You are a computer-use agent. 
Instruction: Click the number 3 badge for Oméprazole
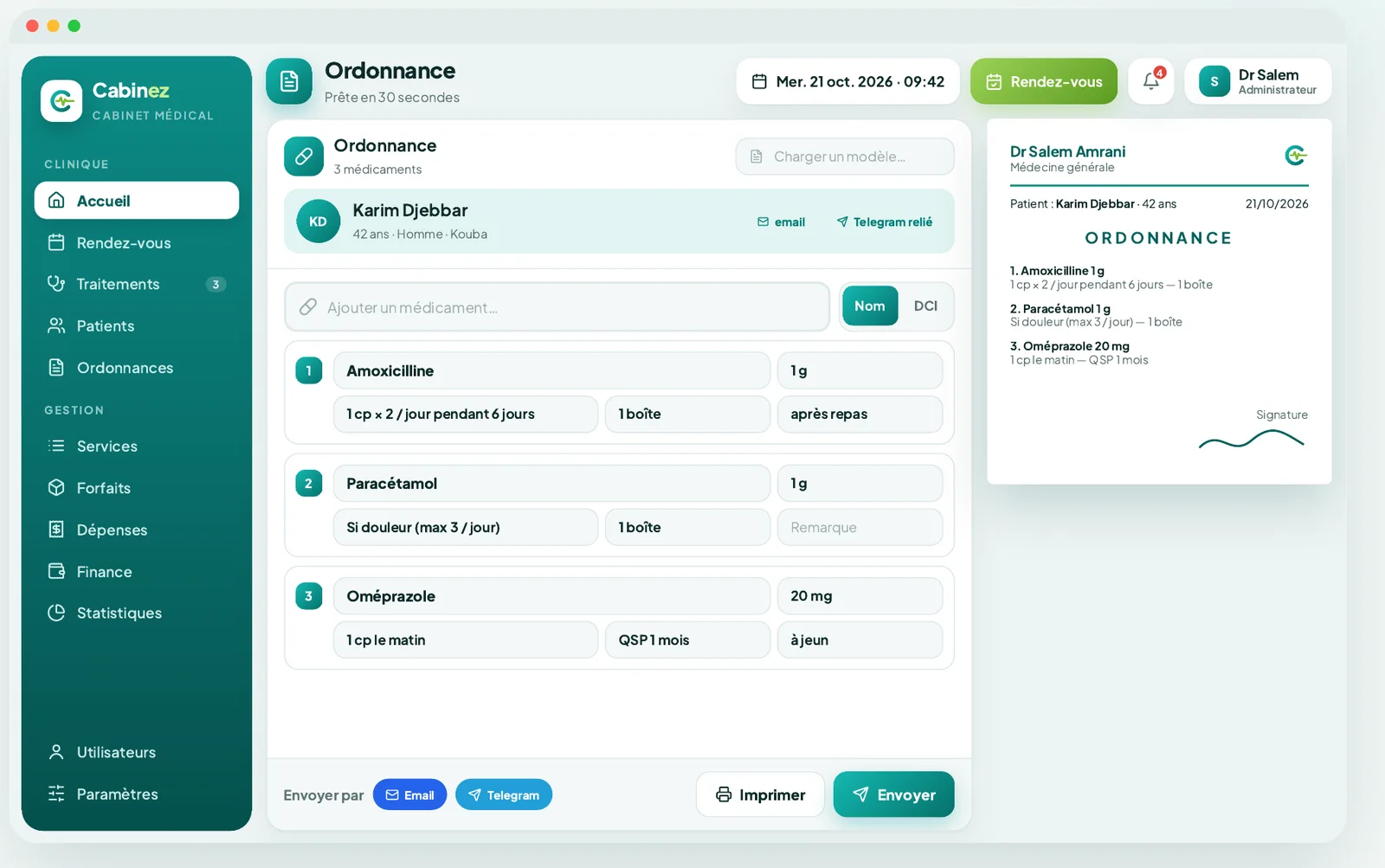tap(309, 595)
